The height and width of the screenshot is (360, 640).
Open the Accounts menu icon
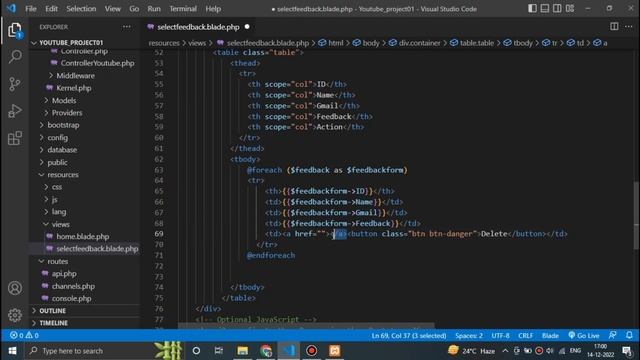[15, 288]
